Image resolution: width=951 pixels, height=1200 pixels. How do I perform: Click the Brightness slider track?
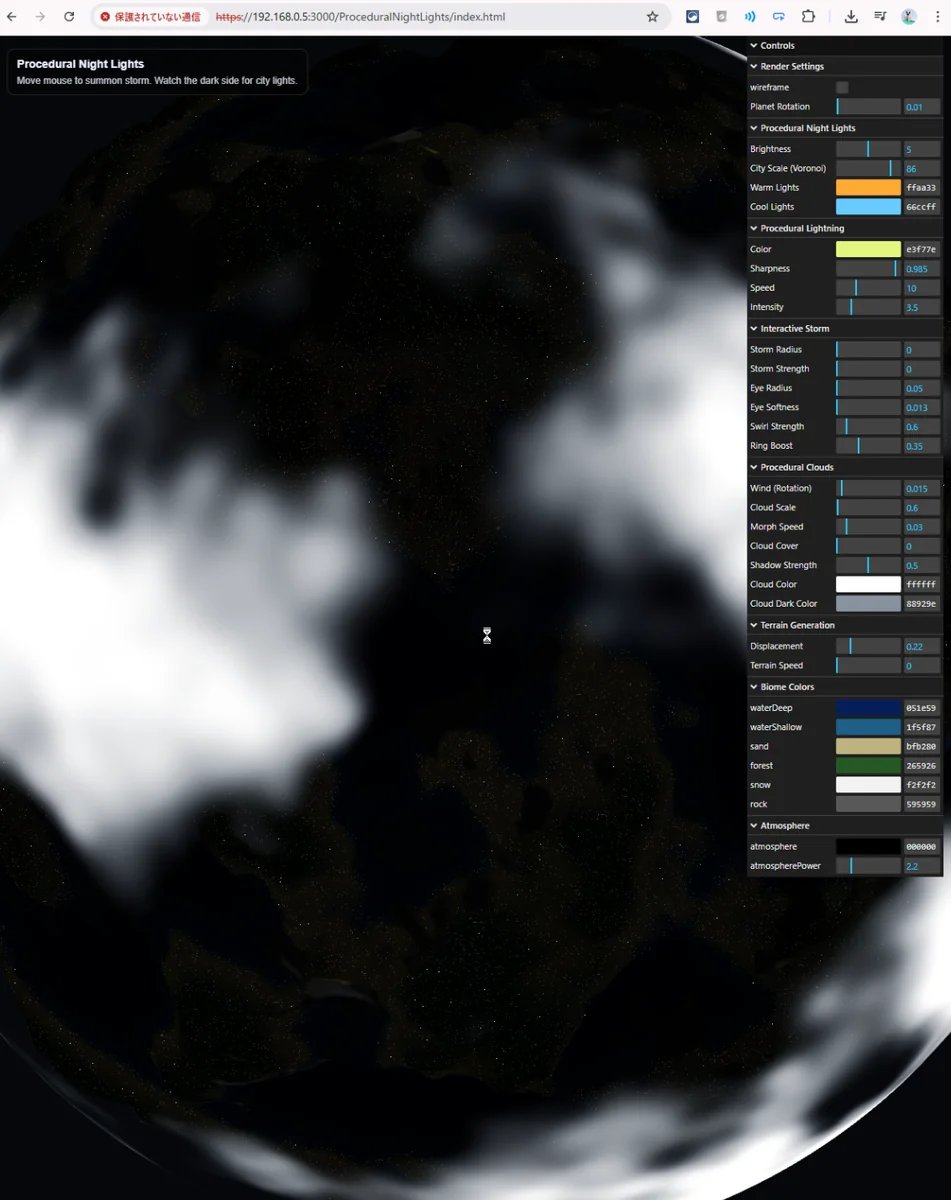pyautogui.click(x=868, y=149)
